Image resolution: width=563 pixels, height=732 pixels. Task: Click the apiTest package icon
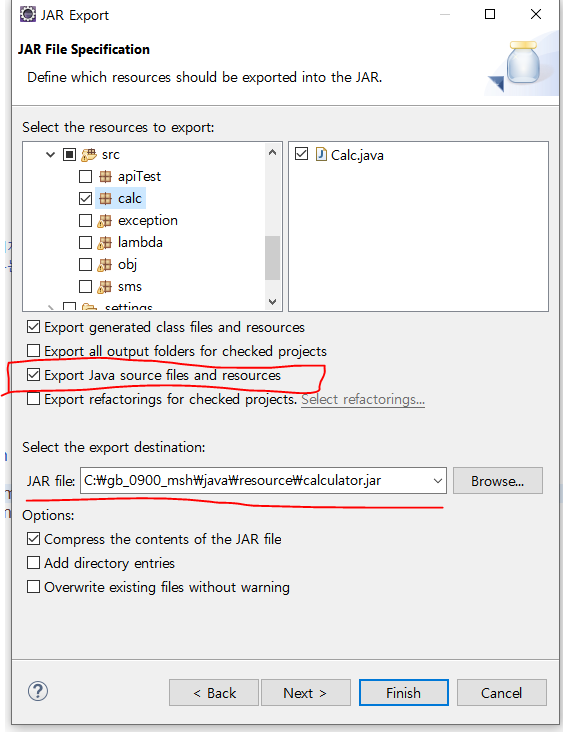(x=105, y=176)
